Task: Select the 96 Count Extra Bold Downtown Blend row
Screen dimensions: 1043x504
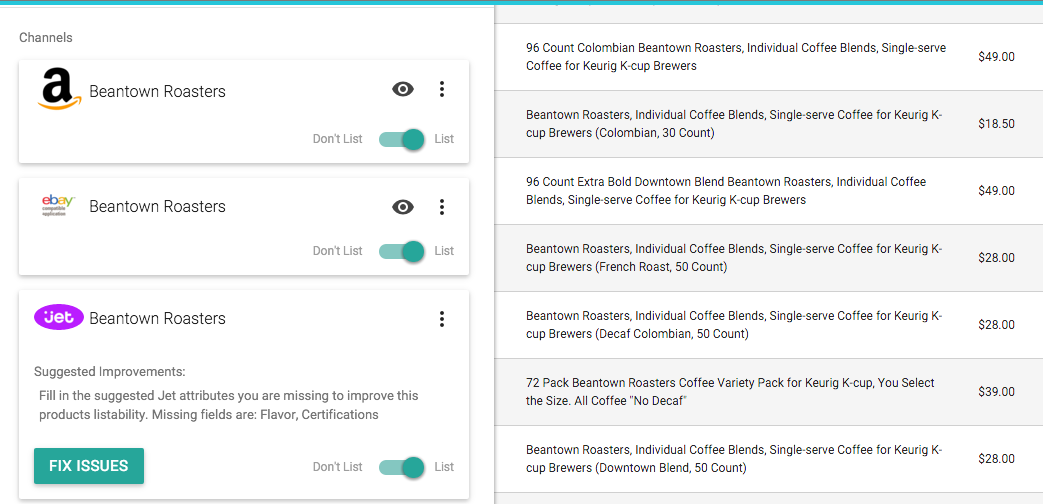Action: (x=768, y=191)
